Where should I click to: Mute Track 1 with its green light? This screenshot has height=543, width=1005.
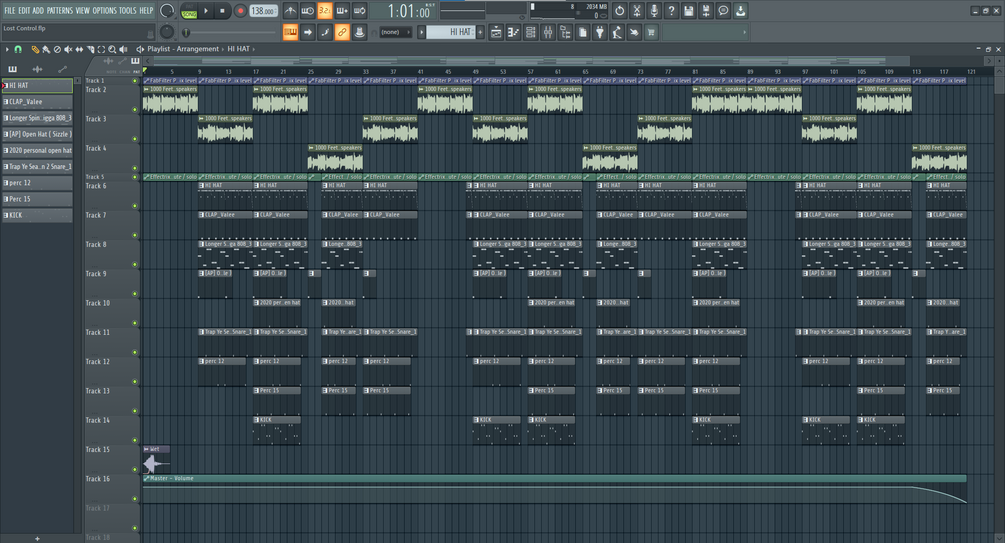pos(135,81)
